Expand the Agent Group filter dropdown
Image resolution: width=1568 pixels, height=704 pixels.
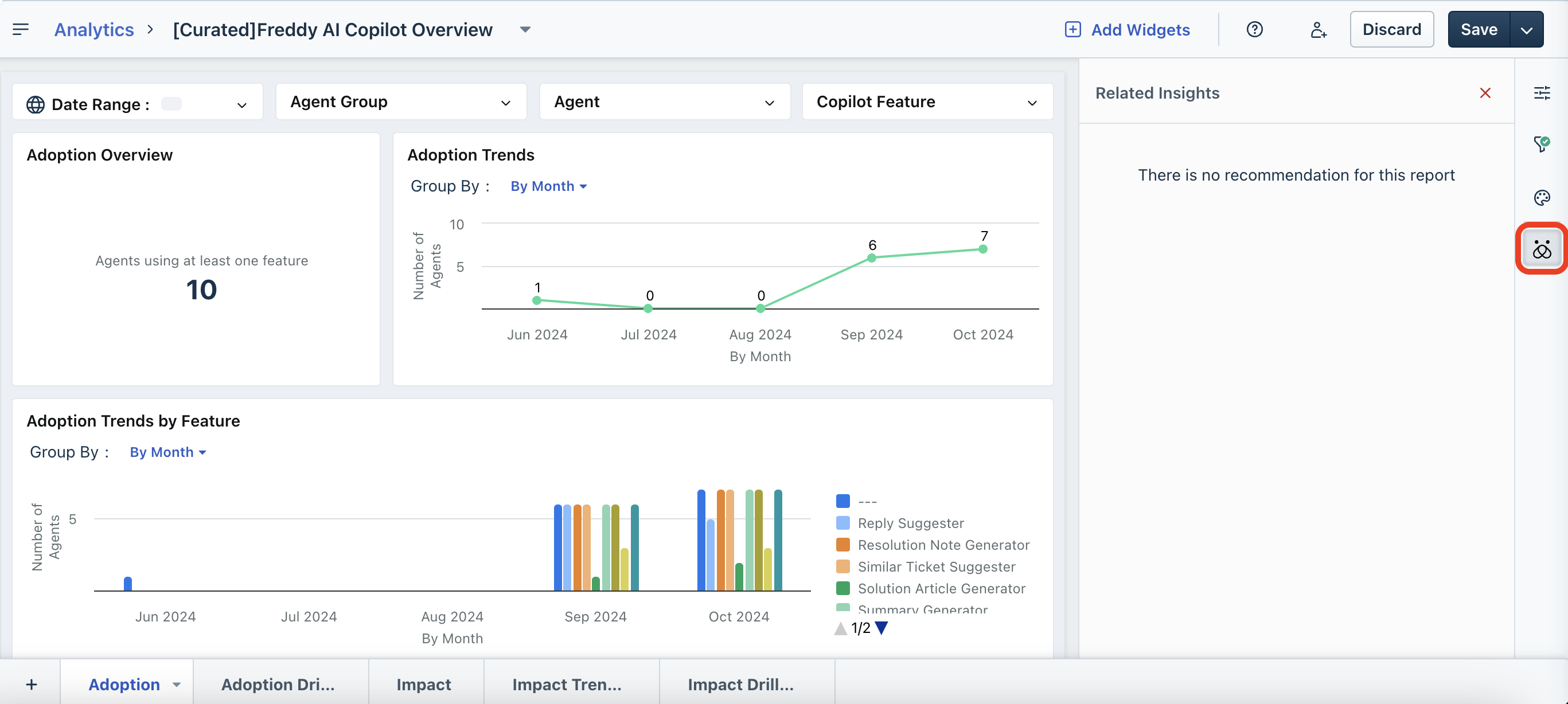click(400, 101)
